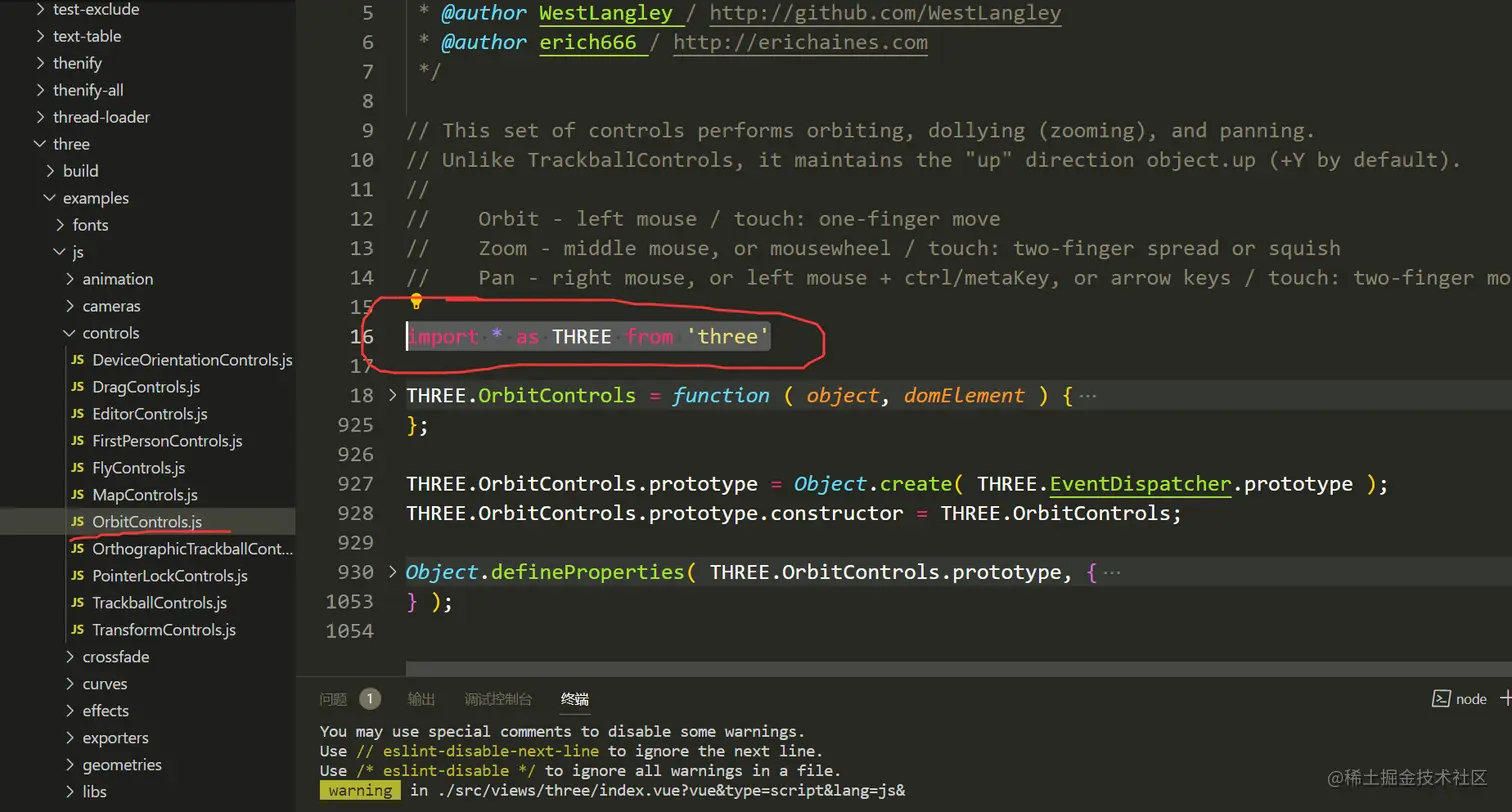Expand the text-table folder

point(40,36)
